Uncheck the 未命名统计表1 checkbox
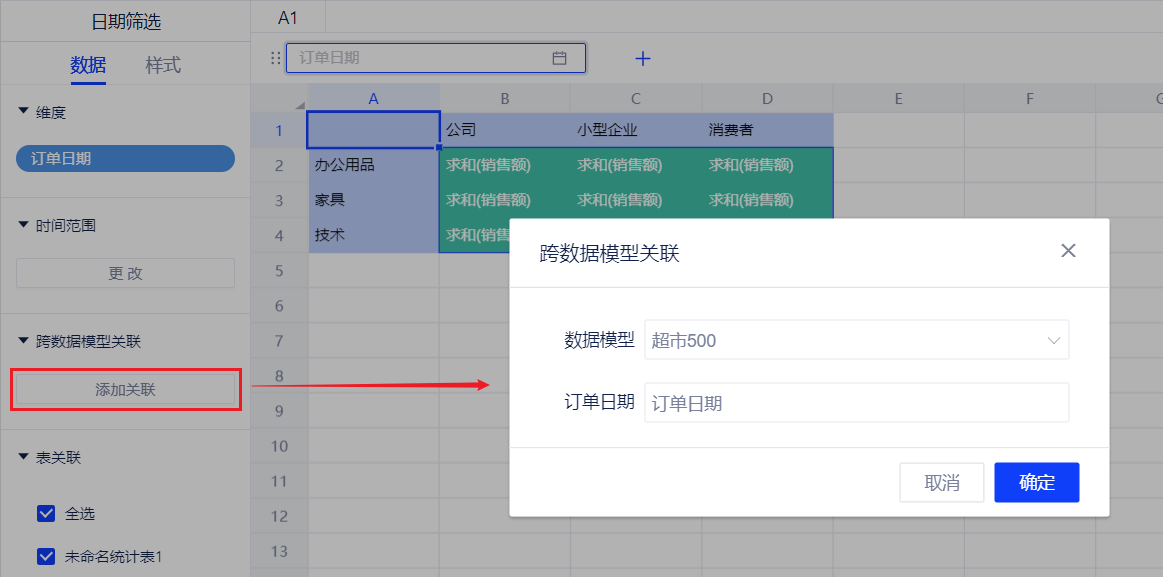This screenshot has height=577, width=1163. 45,556
